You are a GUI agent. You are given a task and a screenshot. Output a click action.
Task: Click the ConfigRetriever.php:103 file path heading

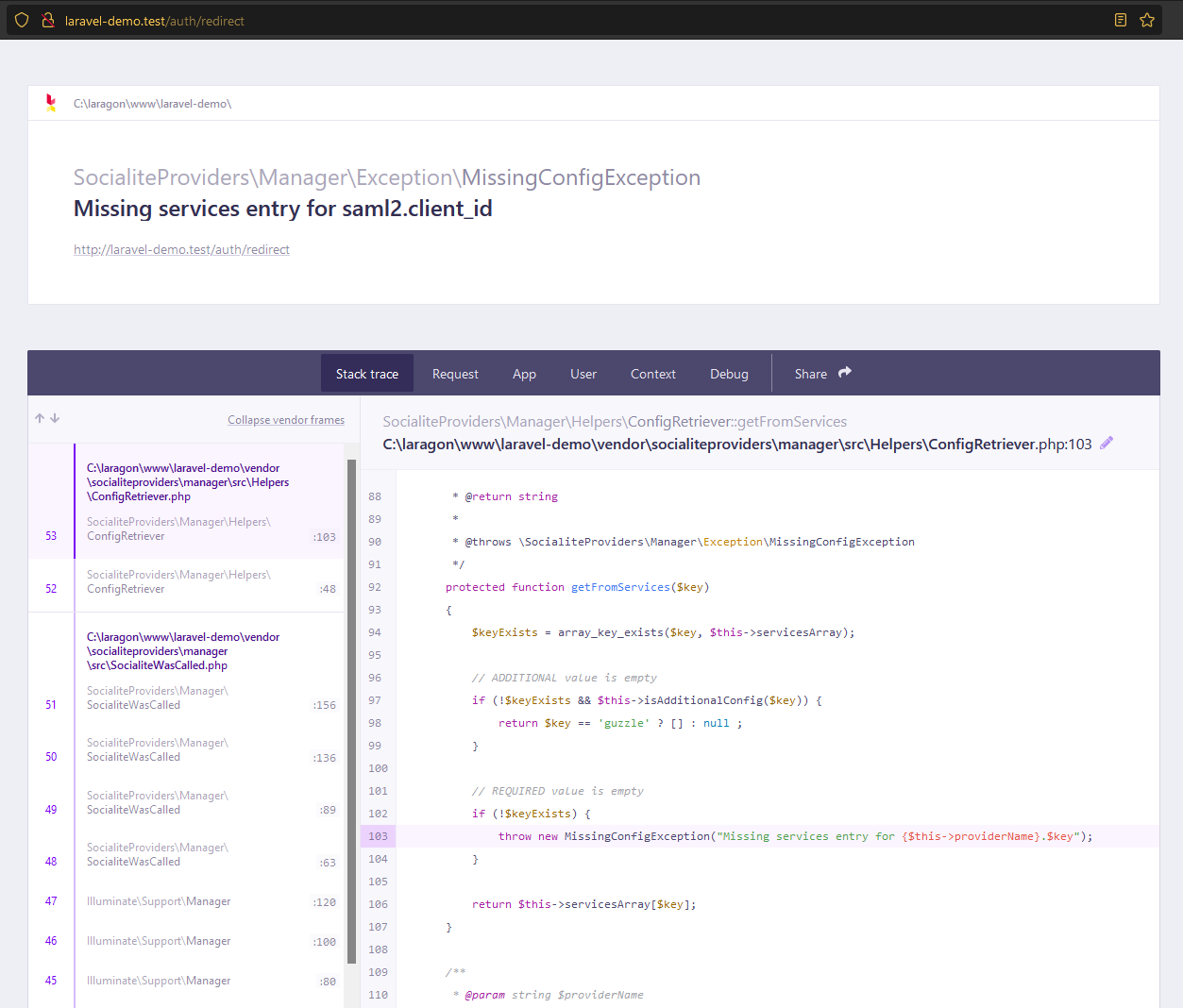(736, 444)
